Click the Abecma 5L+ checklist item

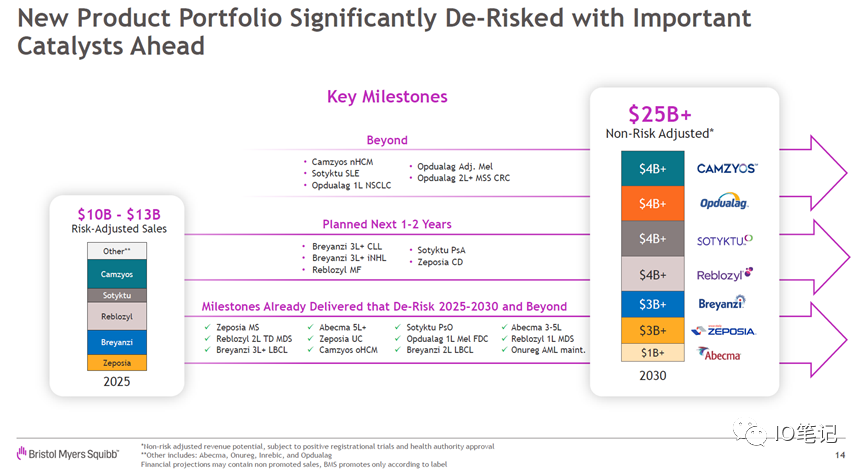pyautogui.click(x=342, y=328)
